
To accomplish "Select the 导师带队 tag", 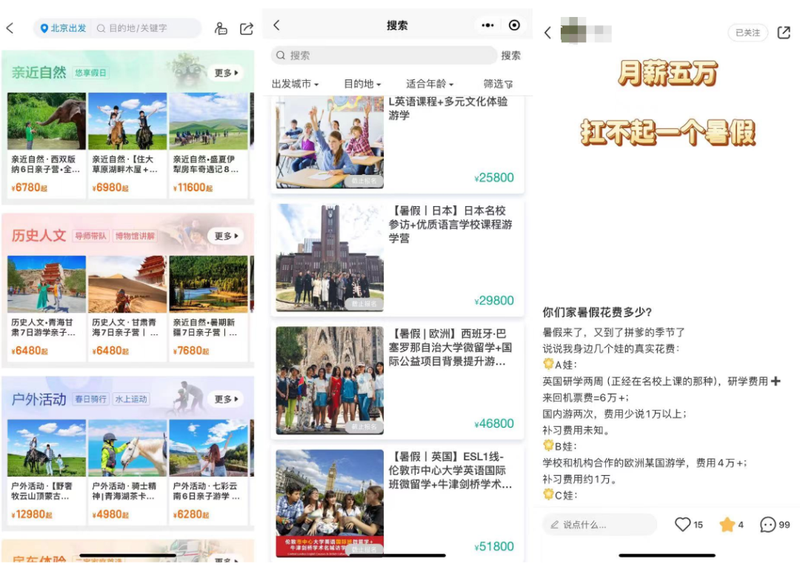I will click(90, 236).
